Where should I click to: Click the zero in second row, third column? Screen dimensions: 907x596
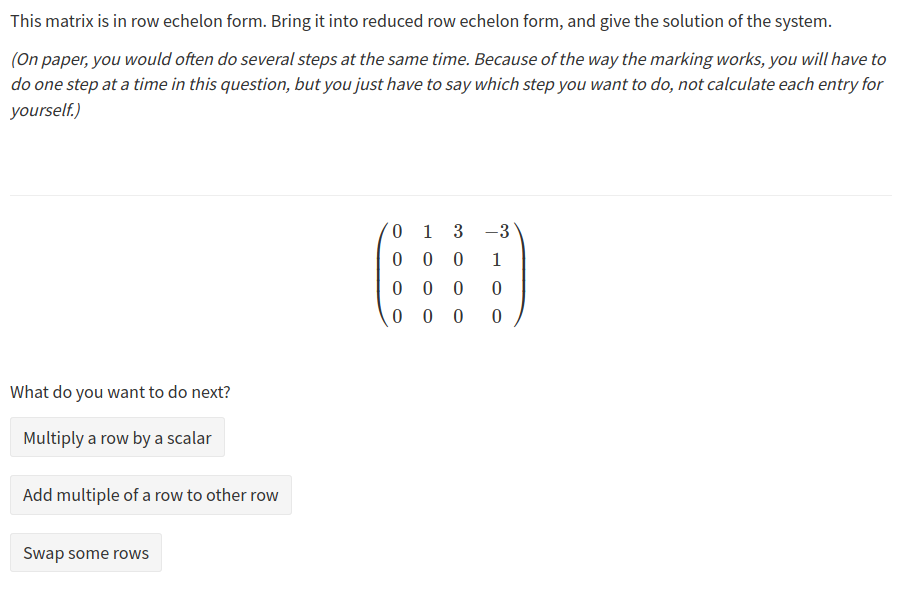tap(458, 261)
